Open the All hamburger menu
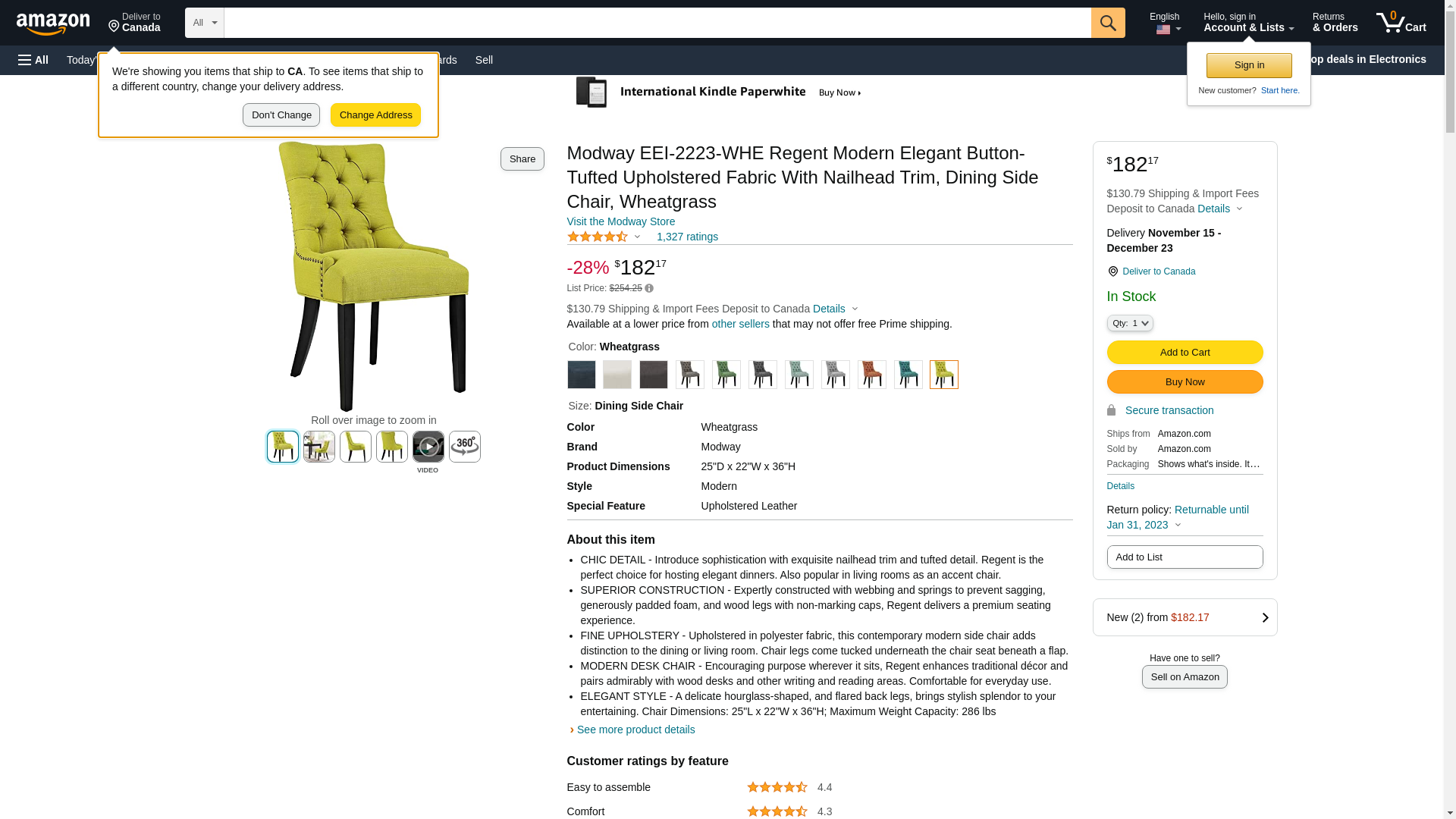The width and height of the screenshot is (1456, 819). (33, 60)
